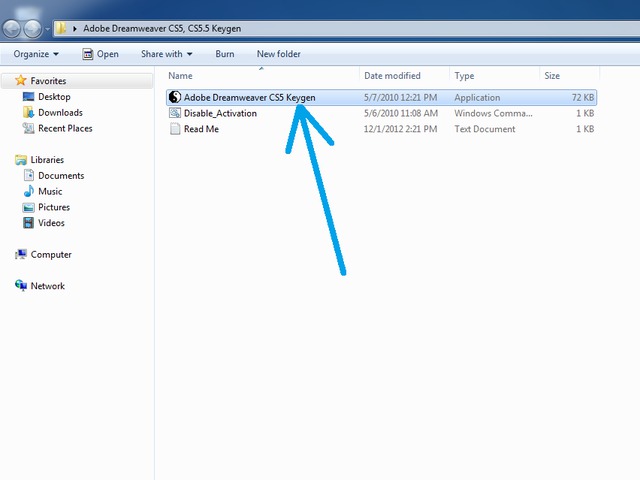Click the 5/7/2010 12:21 PM date cell
Image resolution: width=640 pixels, height=480 pixels.
[x=400, y=98]
